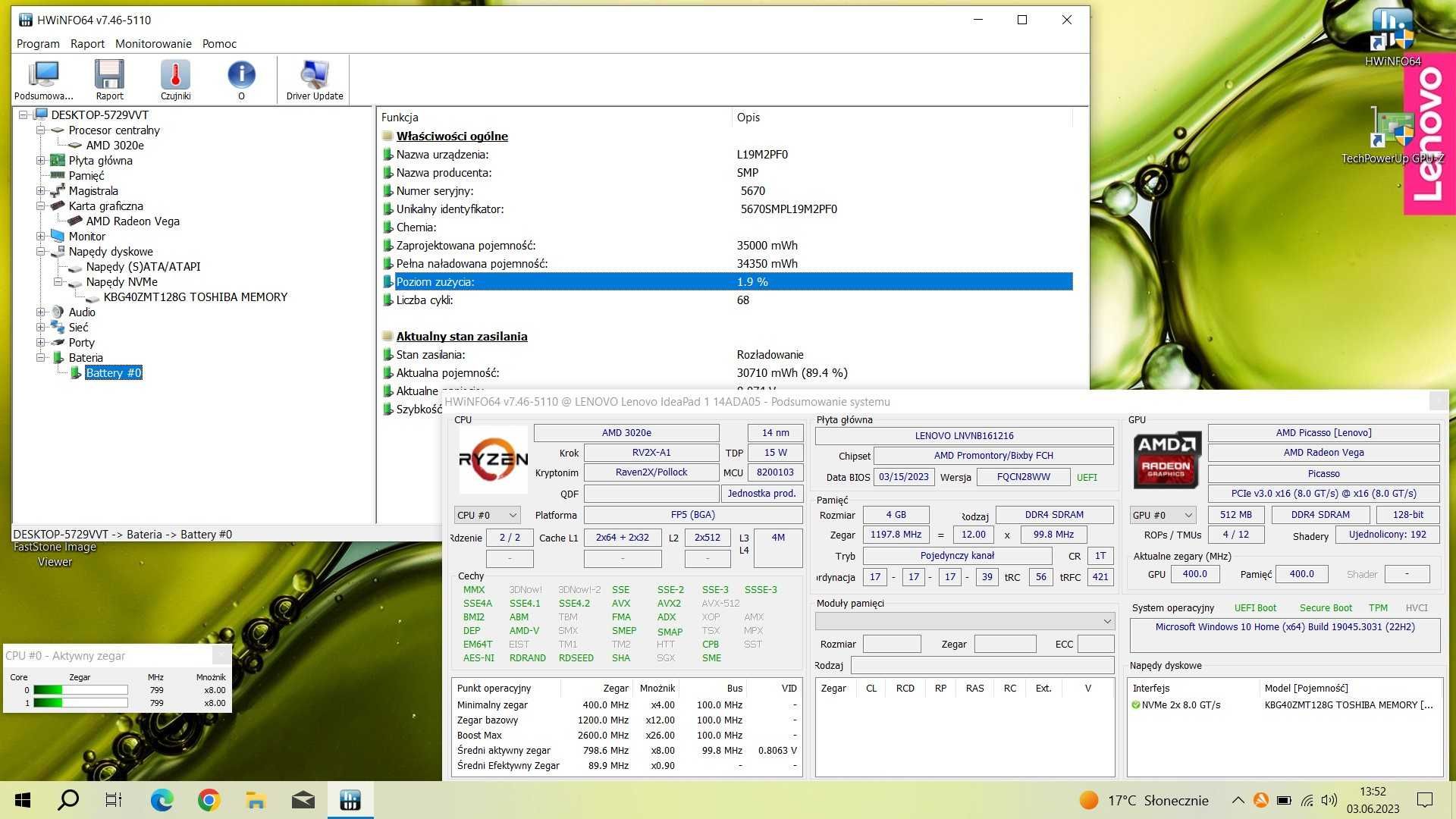Collapse the Karta graficzna node
Image resolution: width=1456 pixels, height=819 pixels.
point(41,206)
